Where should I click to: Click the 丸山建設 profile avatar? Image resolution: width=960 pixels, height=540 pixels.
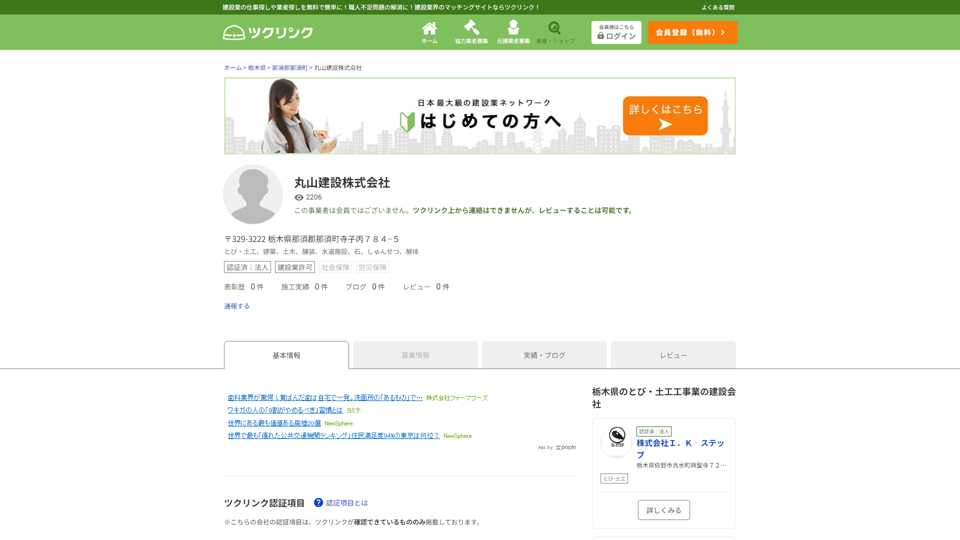coord(253,194)
